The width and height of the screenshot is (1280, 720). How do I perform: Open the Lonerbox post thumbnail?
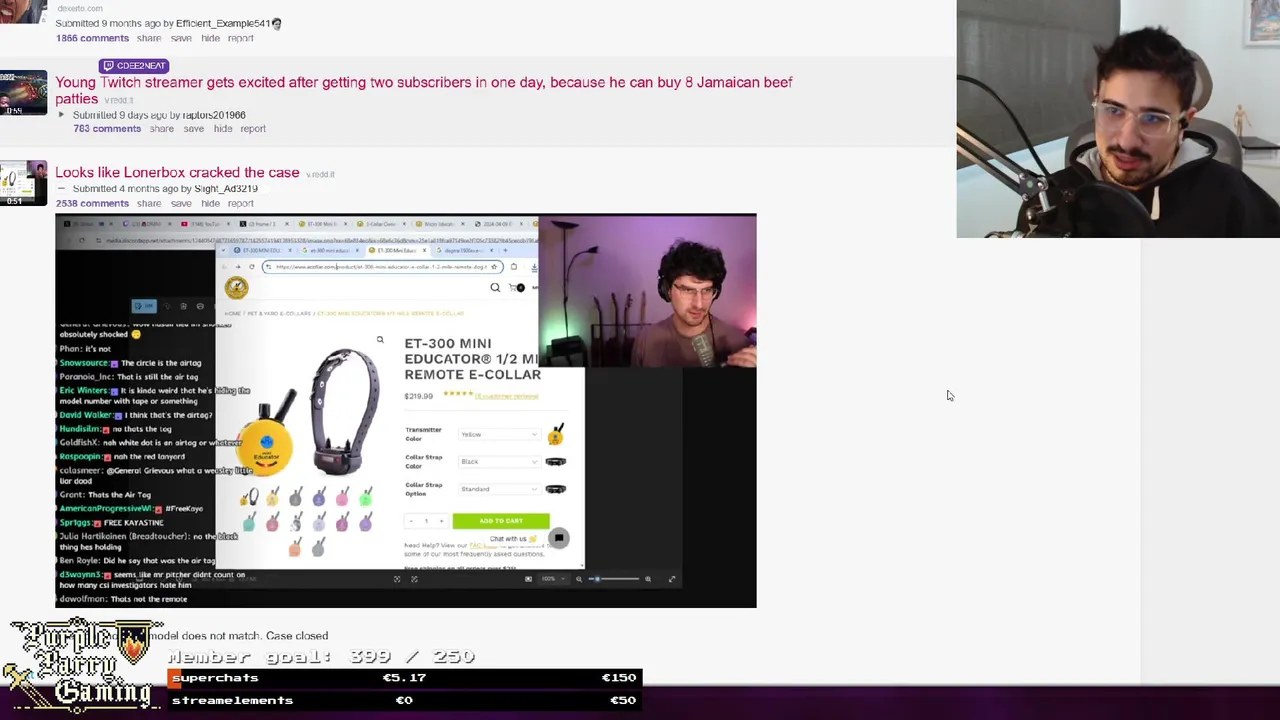23,183
